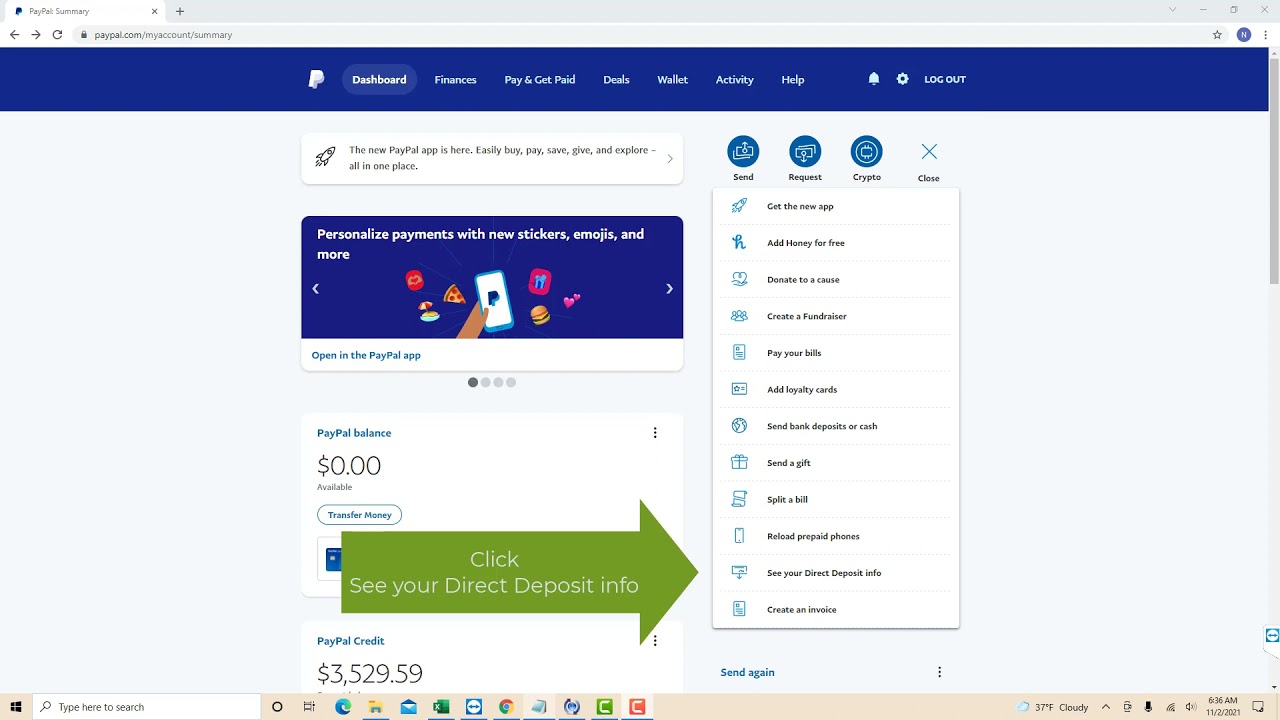Screen dimensions: 1280x720
Task: Click the Crypto icon
Action: click(x=867, y=152)
